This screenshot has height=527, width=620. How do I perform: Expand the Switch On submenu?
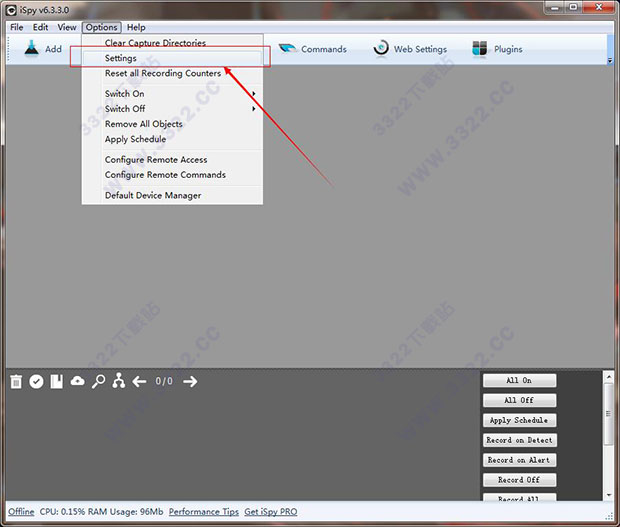pyautogui.click(x=172, y=94)
